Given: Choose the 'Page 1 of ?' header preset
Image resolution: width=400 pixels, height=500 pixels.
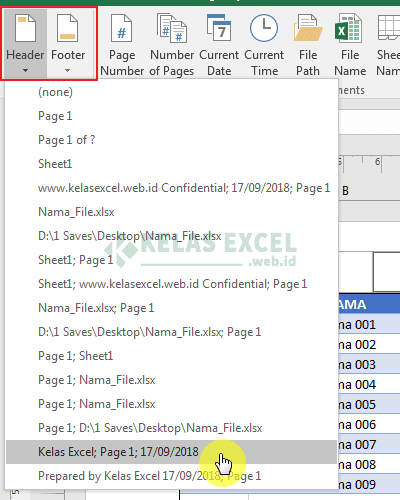Looking at the screenshot, I should click(x=172, y=140).
